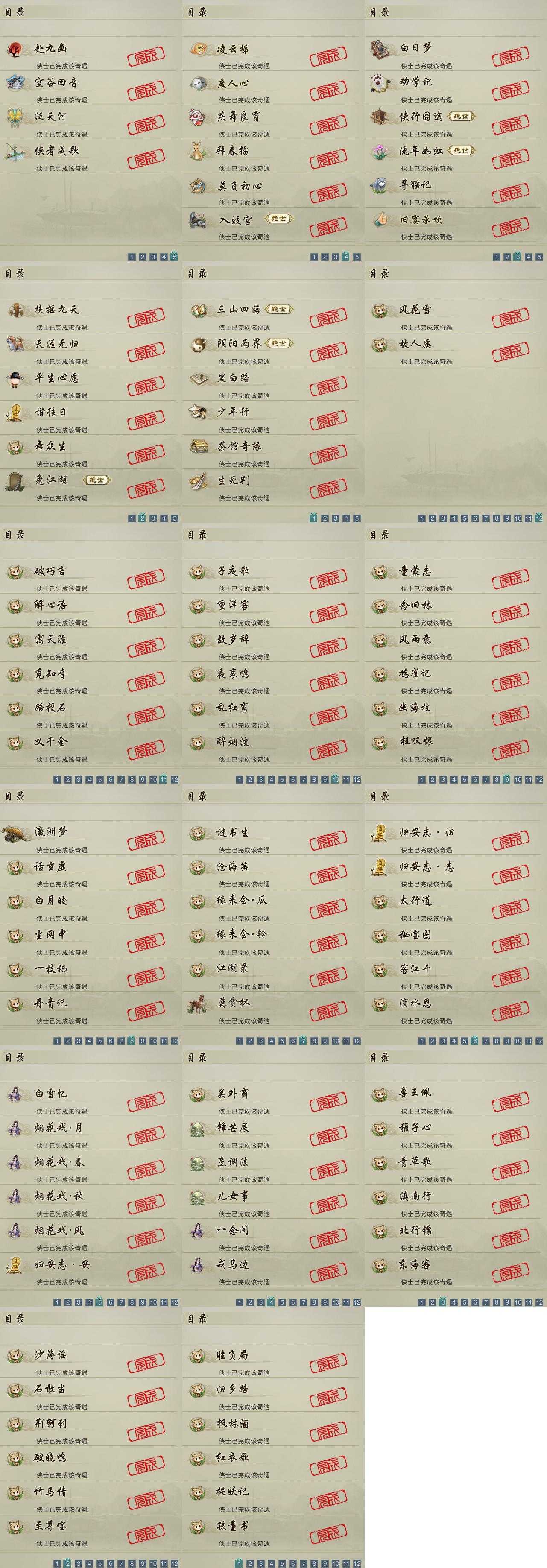Viewport: 547px width, 1568px height.
Task: Click the golden statue icon beside 惜往日
Action: pyautogui.click(x=15, y=412)
